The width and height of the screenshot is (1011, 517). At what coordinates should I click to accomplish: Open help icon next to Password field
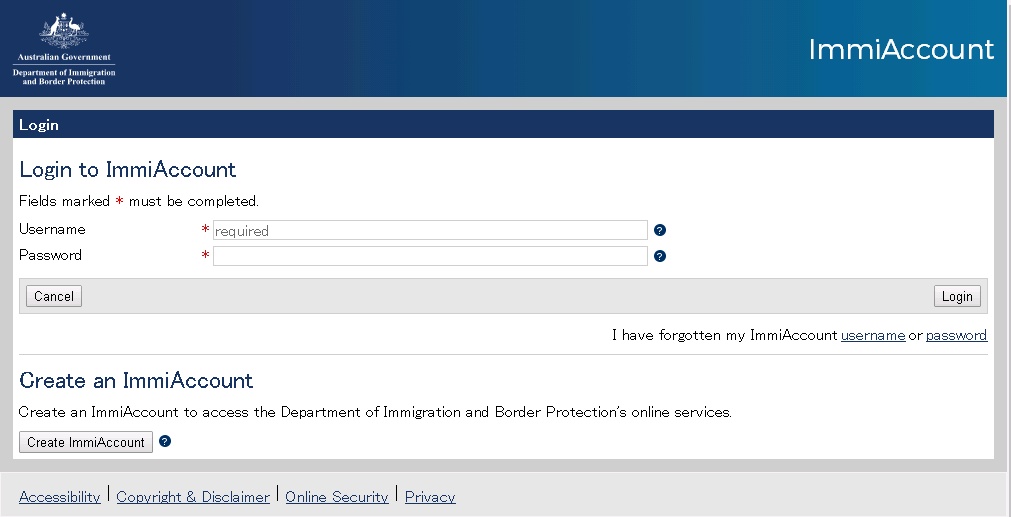tap(660, 256)
